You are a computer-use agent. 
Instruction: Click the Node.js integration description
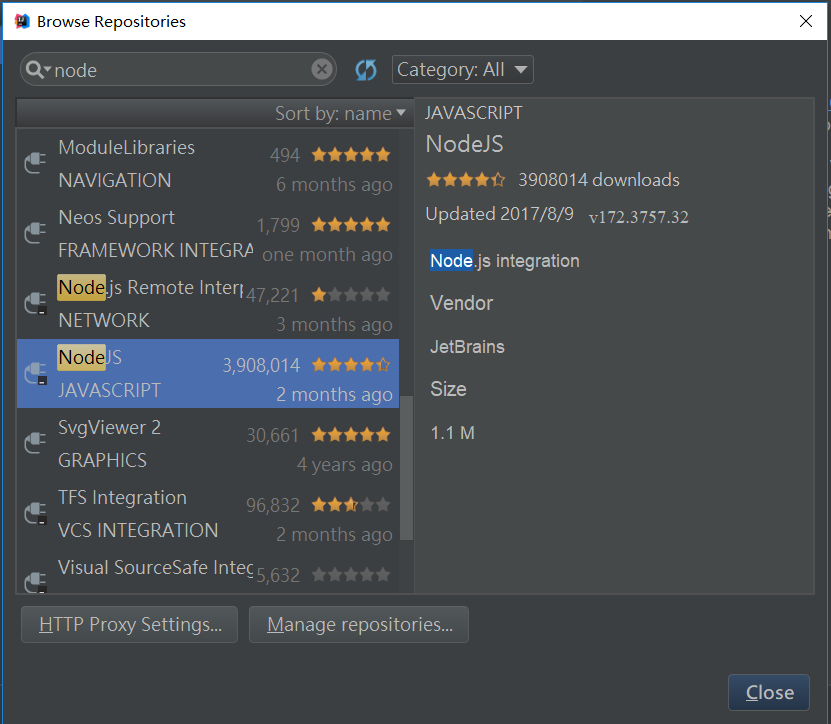(505, 261)
